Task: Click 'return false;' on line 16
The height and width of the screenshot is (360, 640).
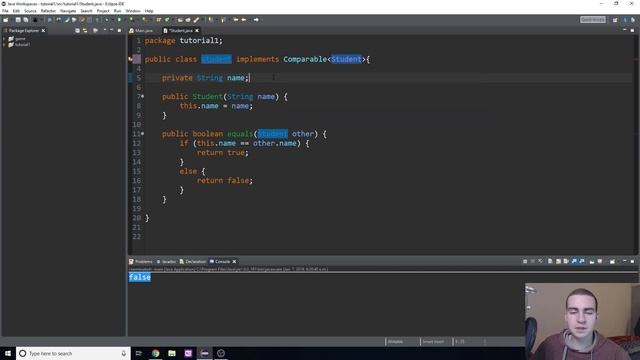Action: pyautogui.click(x=225, y=180)
